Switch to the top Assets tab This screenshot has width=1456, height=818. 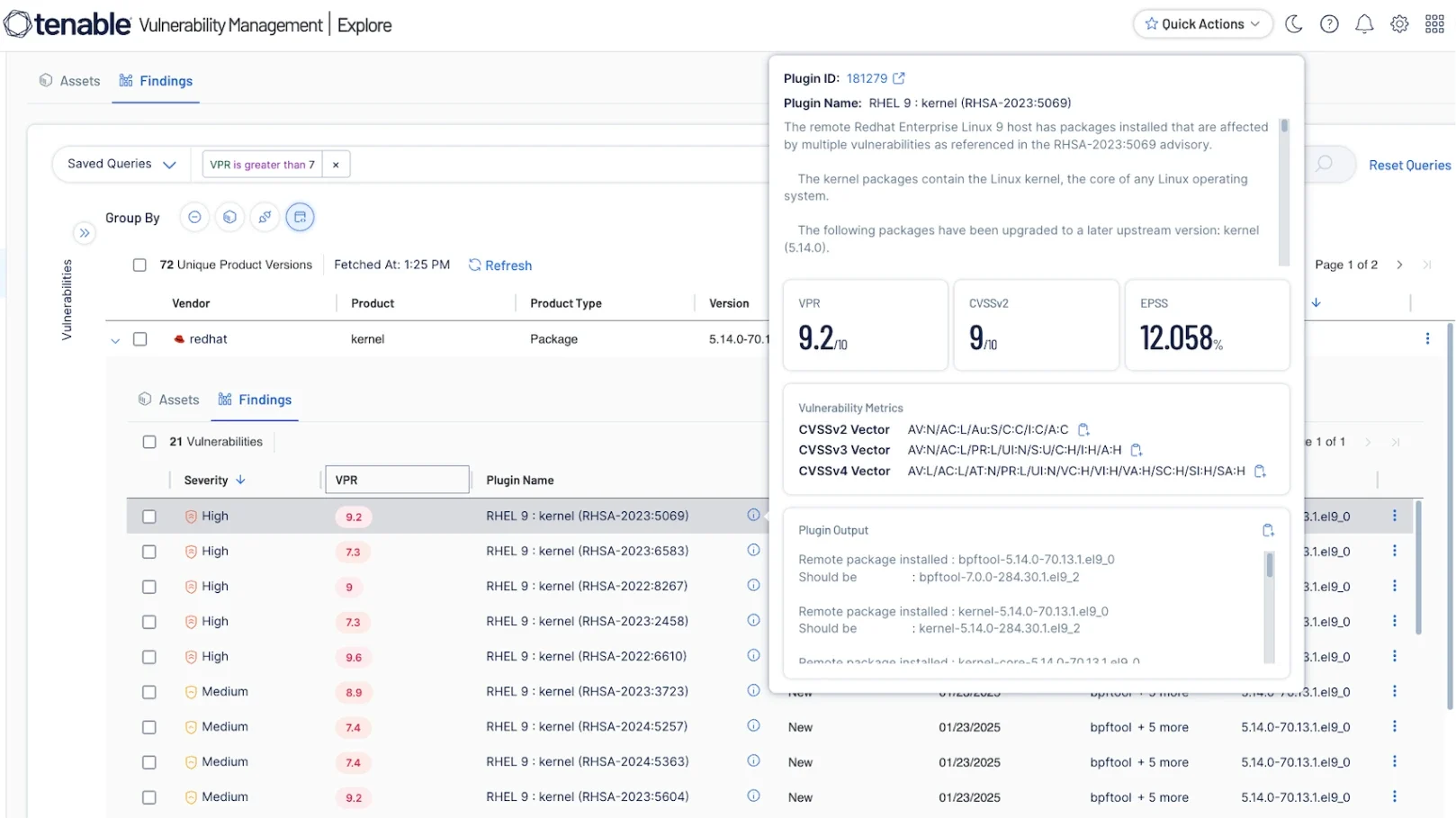[70, 81]
